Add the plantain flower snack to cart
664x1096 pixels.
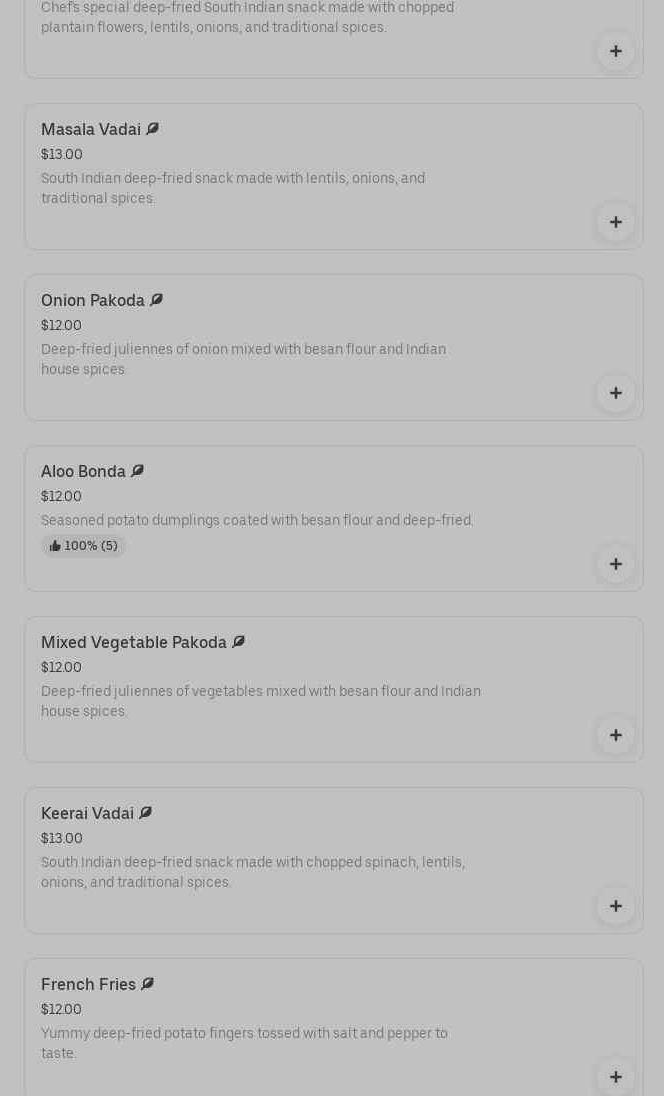pos(615,51)
